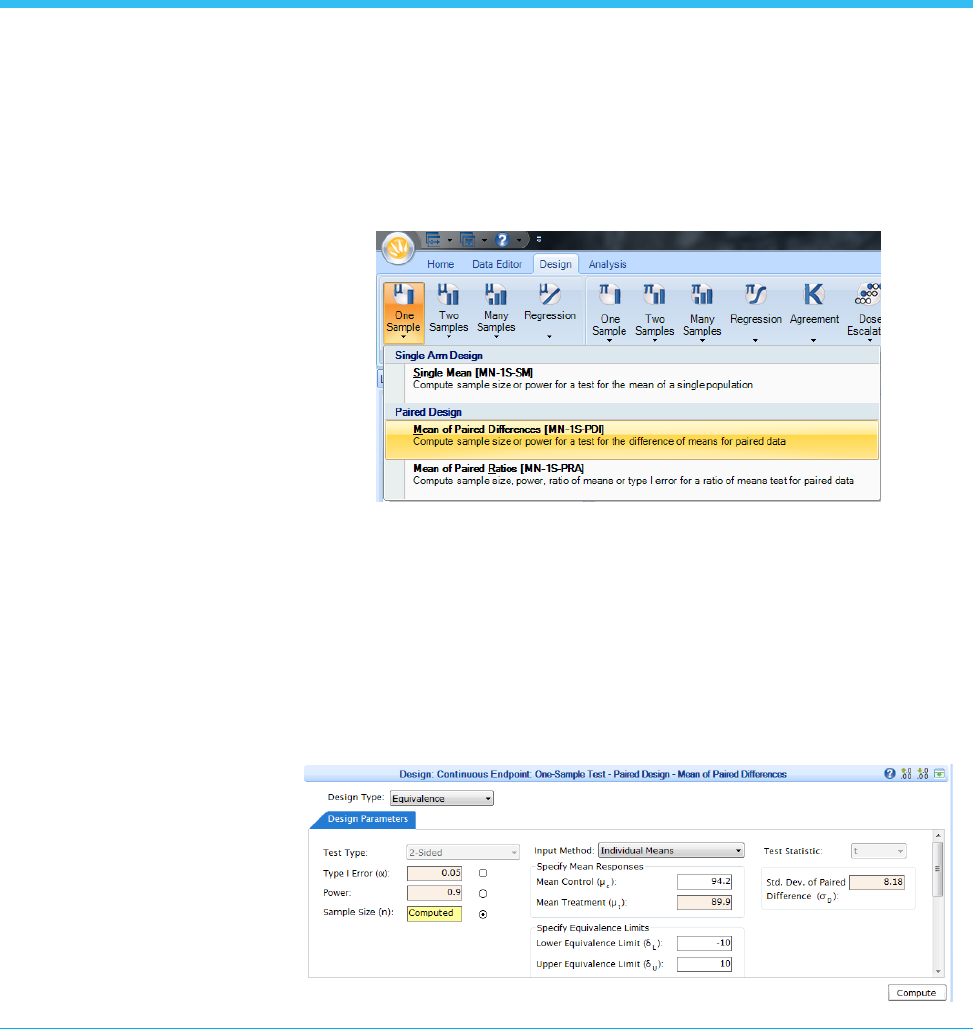The width and height of the screenshot is (973, 1029).
Task: Select the Type I Error radio option
Action: [483, 873]
